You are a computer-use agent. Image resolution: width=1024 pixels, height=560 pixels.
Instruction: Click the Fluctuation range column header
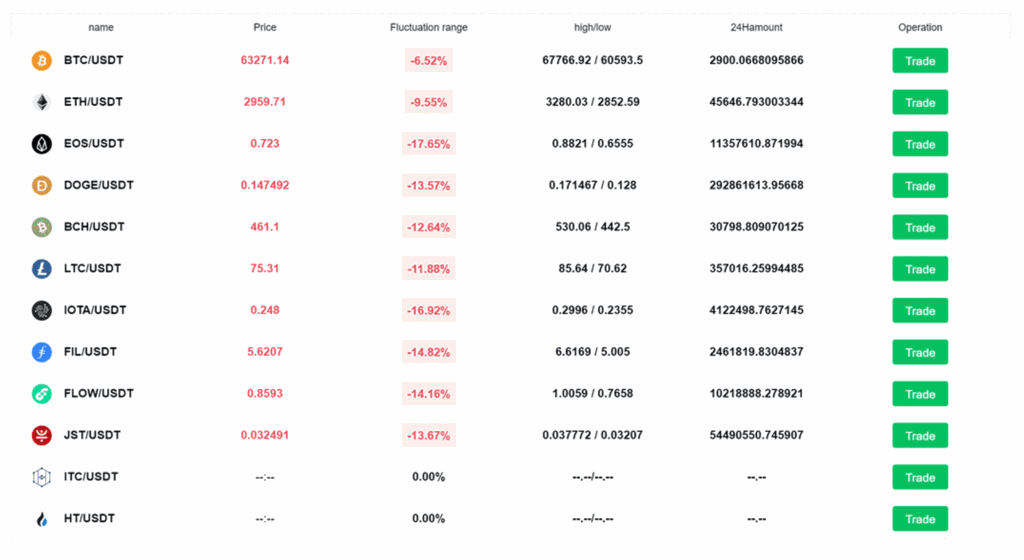click(428, 28)
